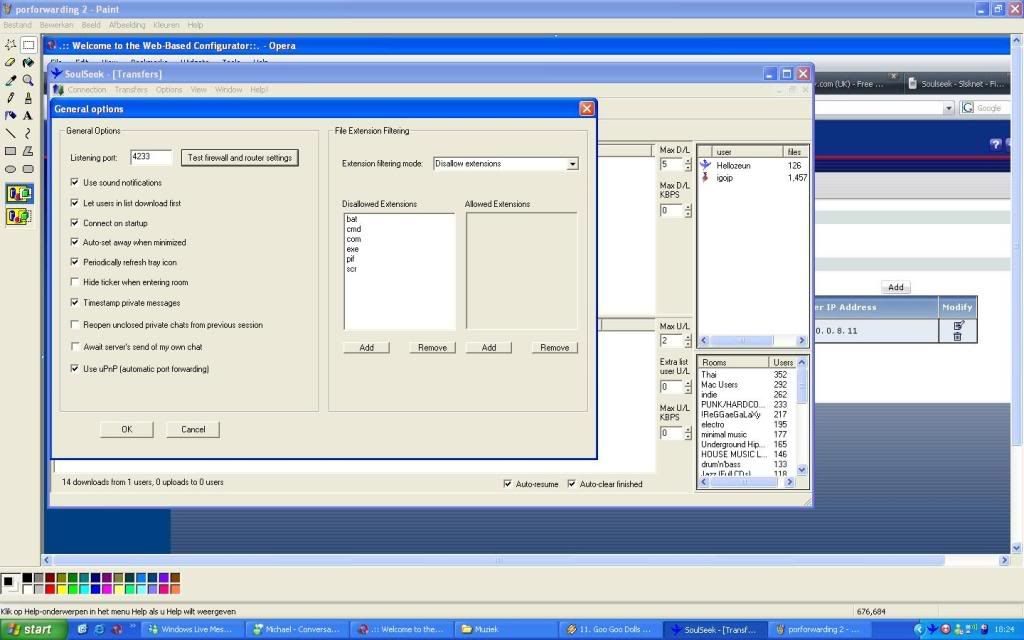Image resolution: width=1024 pixels, height=640 pixels.
Task: Select the Pencil tool in Paint
Action: pos(10,98)
